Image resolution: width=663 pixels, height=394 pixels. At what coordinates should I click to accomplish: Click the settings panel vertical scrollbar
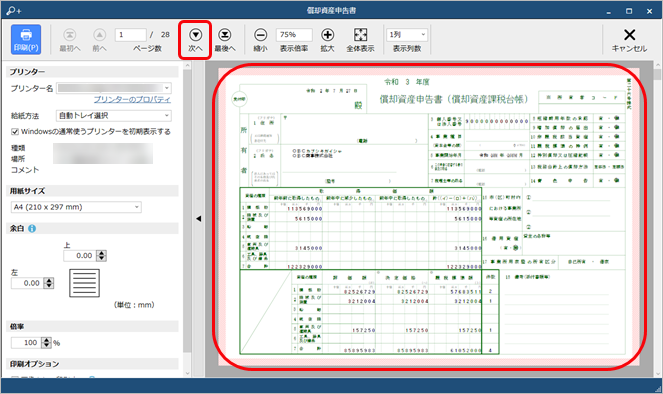188,211
